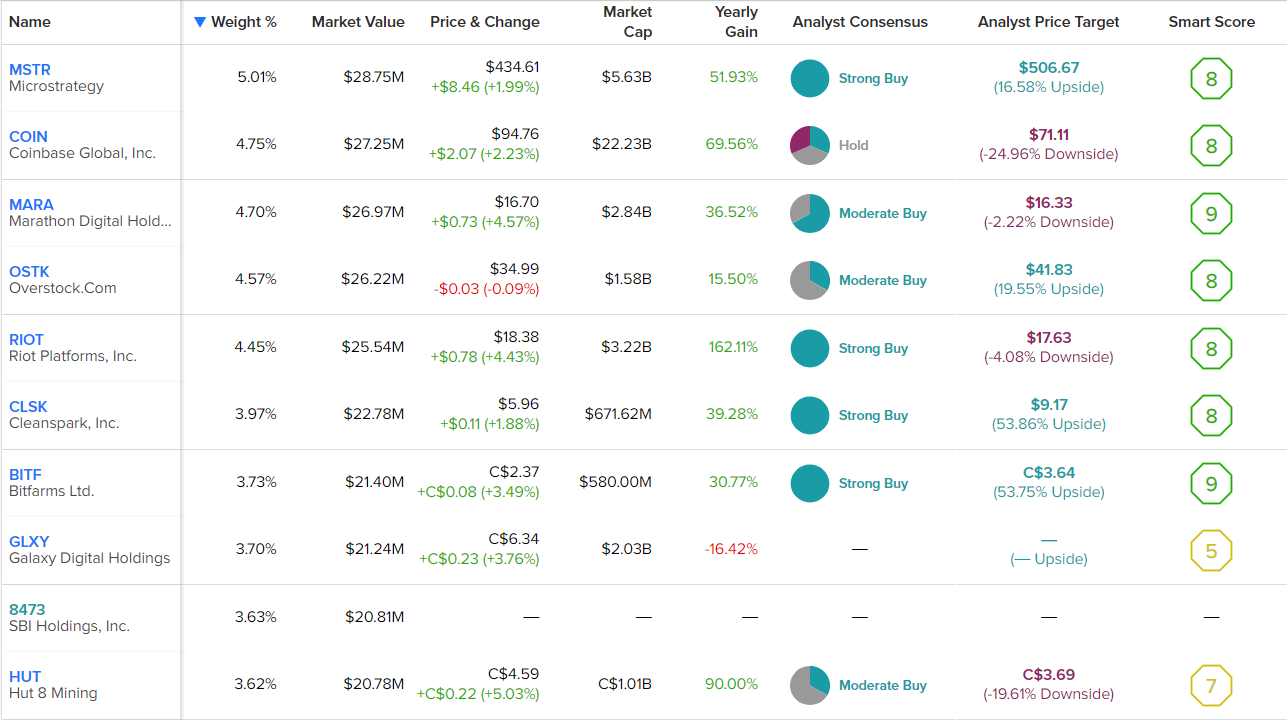Sort by Yearly Gain column header
The height and width of the screenshot is (720, 1287).
(x=736, y=22)
